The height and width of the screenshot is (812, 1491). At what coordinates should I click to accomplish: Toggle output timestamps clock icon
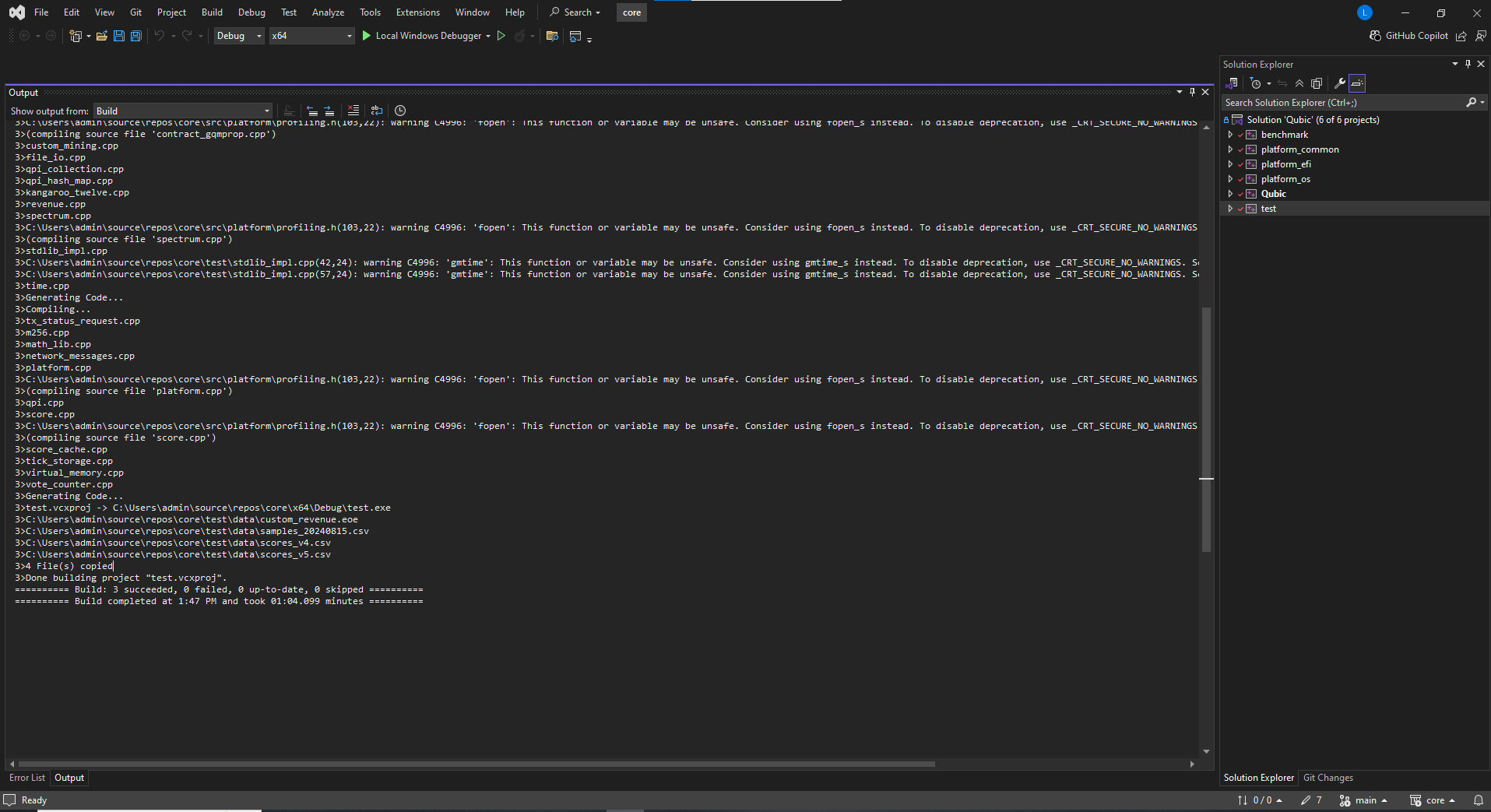click(x=400, y=111)
